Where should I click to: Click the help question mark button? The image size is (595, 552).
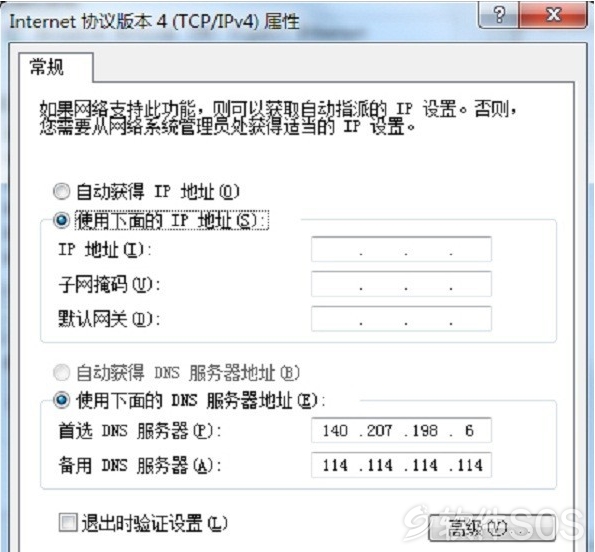(499, 15)
